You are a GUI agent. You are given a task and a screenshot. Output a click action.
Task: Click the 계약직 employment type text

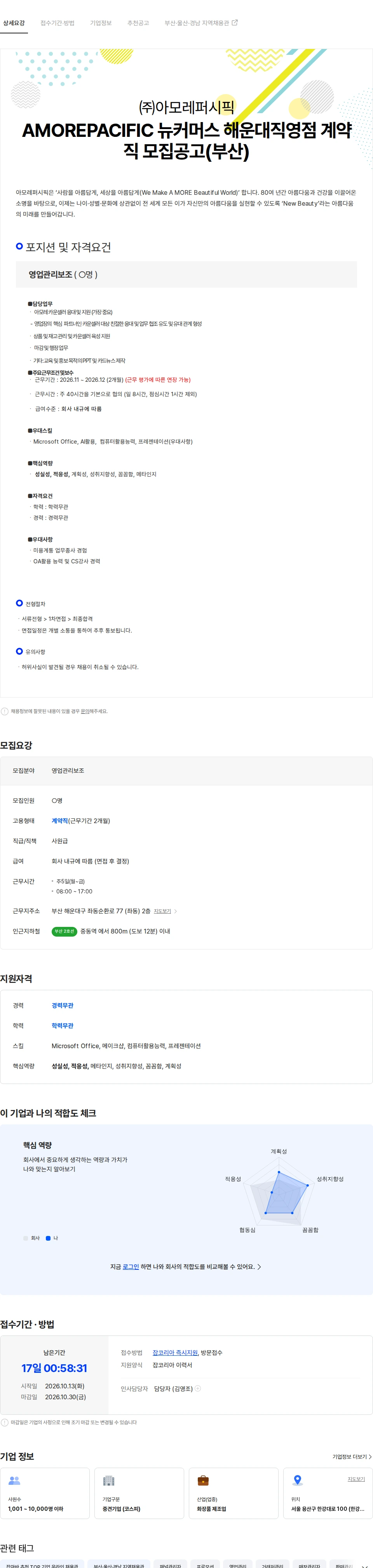click(x=59, y=820)
